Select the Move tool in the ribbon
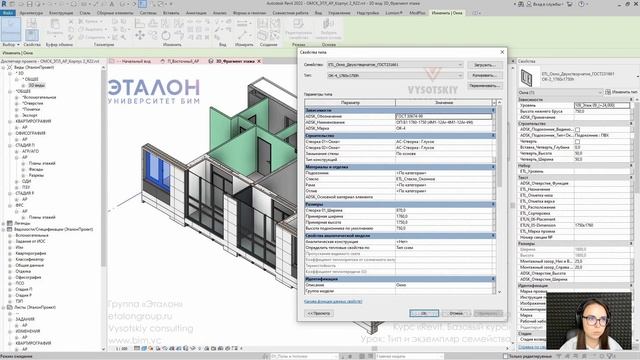The height and width of the screenshot is (360, 640). click(140, 36)
